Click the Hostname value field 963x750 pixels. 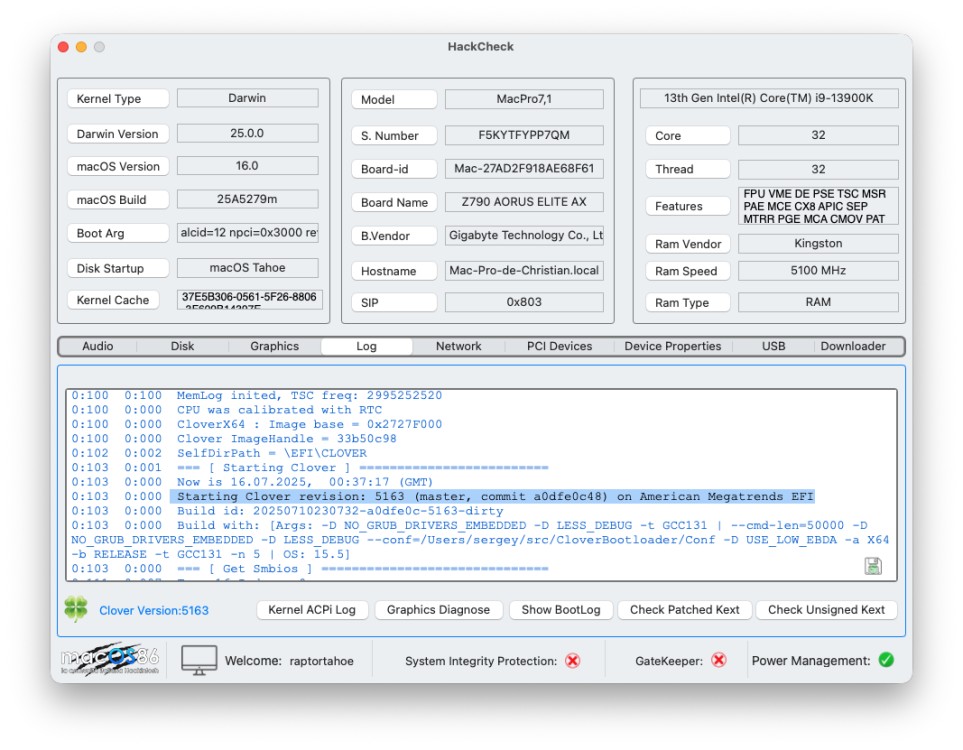(x=524, y=270)
